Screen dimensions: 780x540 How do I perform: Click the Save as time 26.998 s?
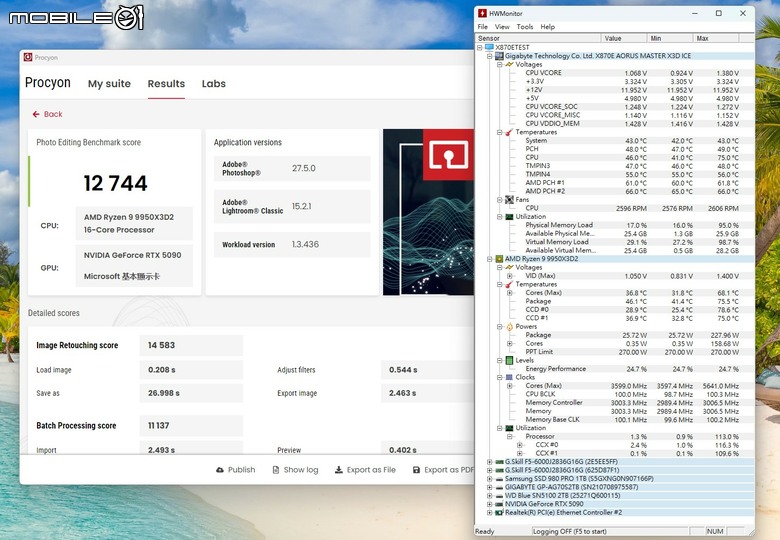[x=164, y=393]
